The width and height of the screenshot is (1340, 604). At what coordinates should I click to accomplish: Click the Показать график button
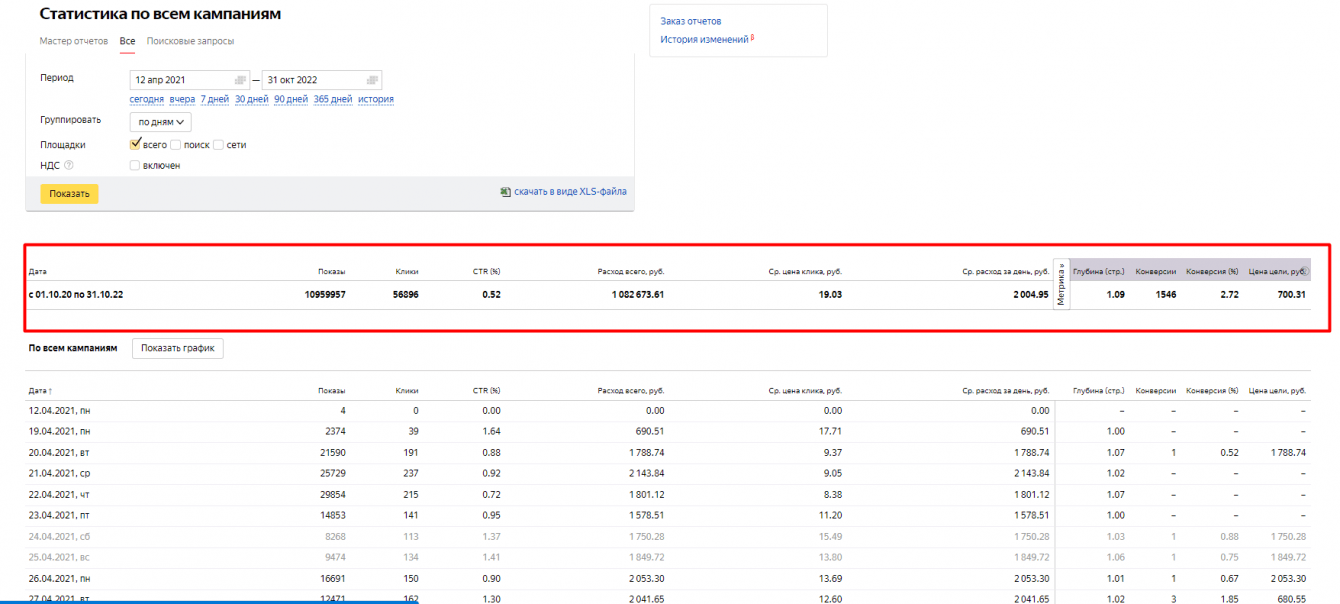[x=178, y=348]
